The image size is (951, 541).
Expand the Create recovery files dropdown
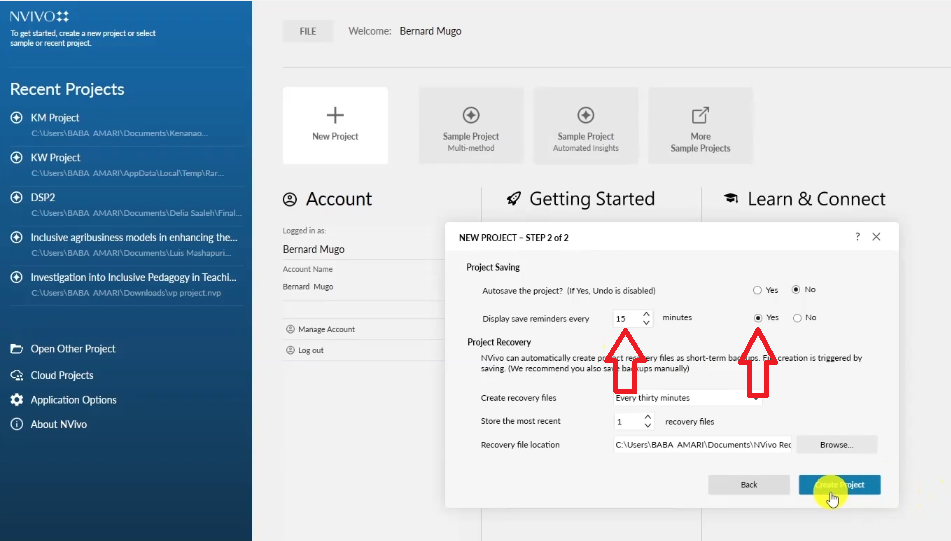754,398
